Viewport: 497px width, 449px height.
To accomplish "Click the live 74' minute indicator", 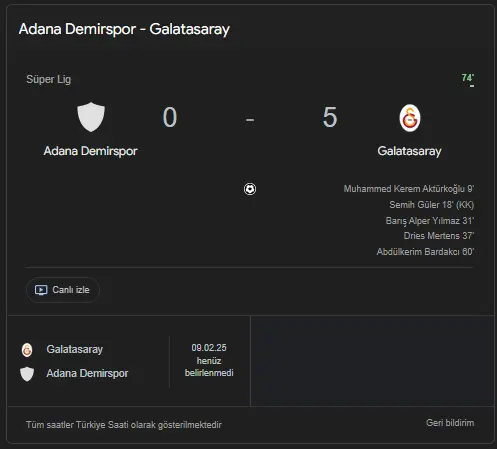I will (x=468, y=78).
